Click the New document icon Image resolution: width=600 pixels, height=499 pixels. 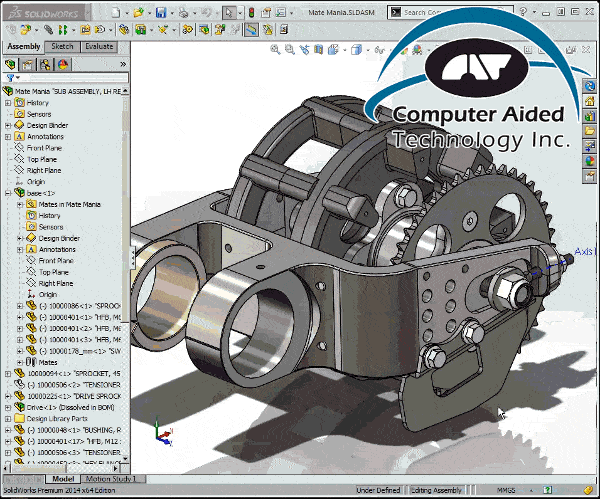[x=116, y=13]
